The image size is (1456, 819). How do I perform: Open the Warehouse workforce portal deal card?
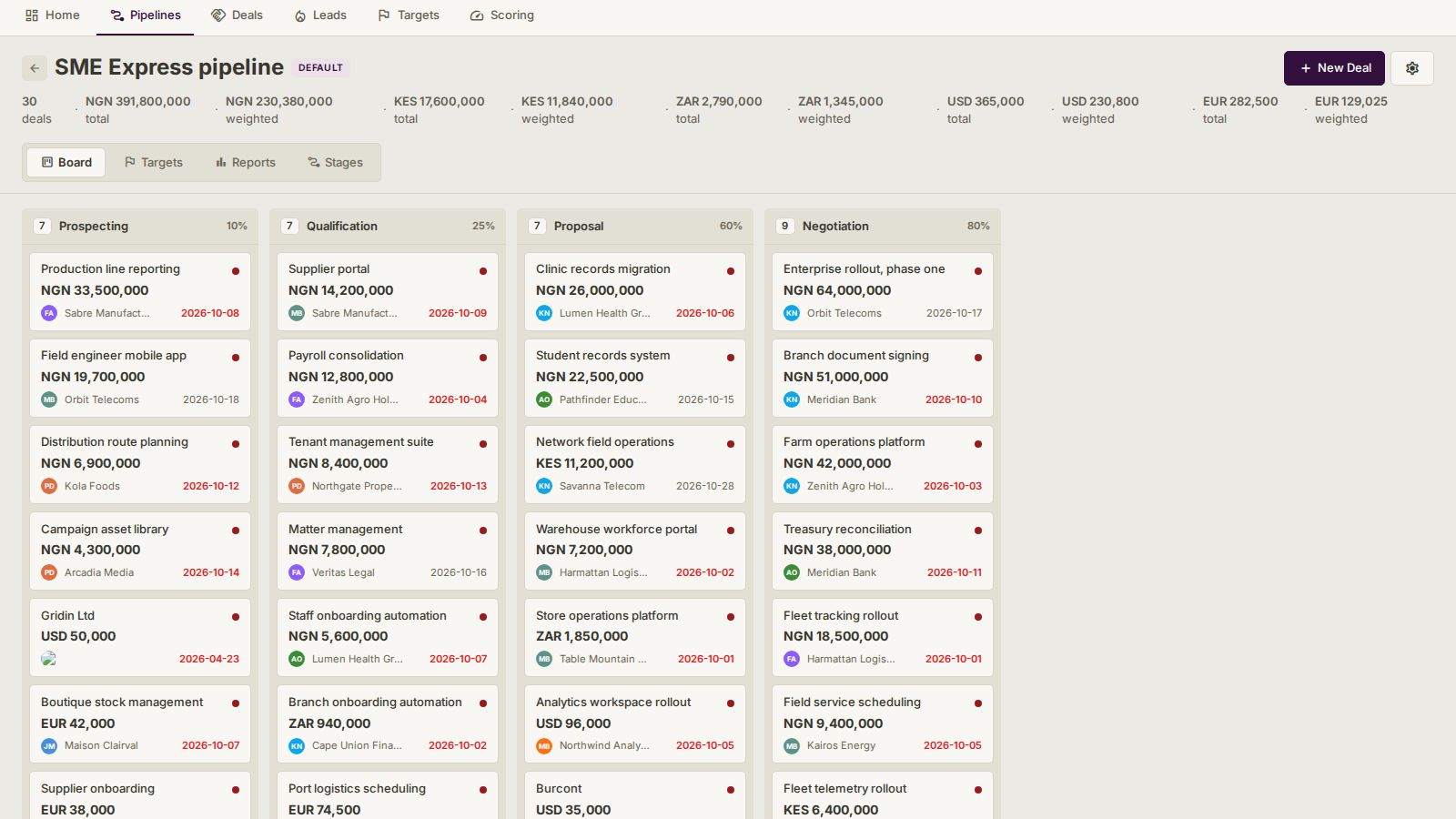click(635, 551)
